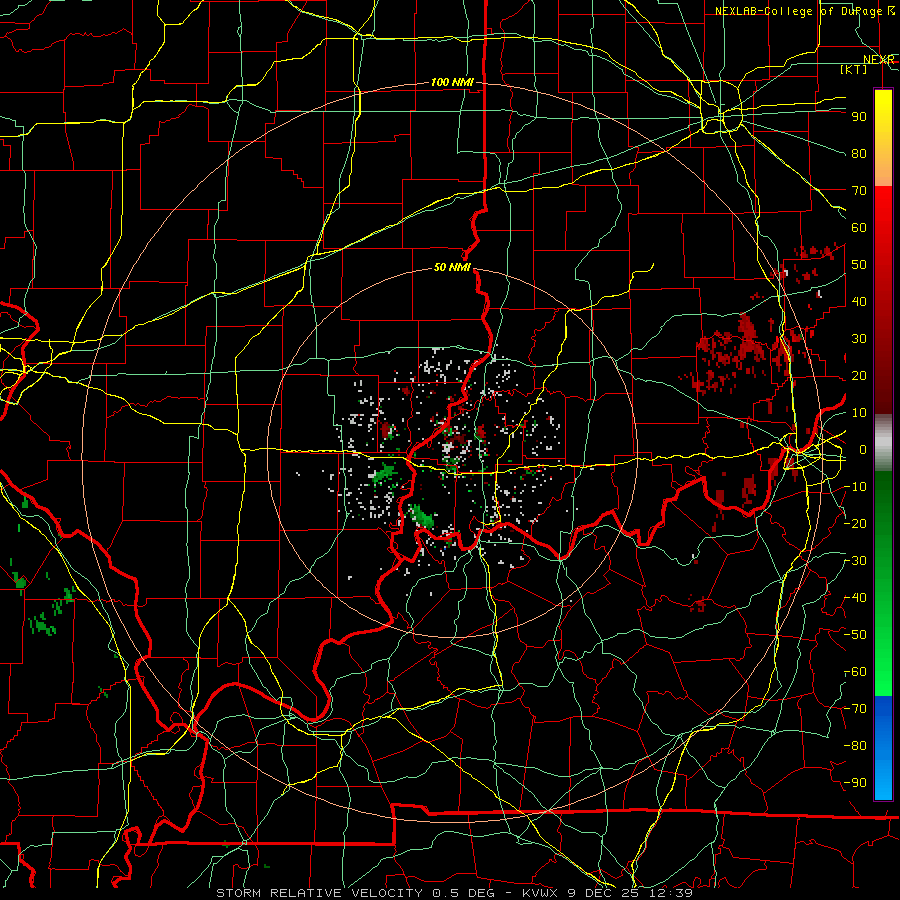Click the NEXR label above the color scale
Image resolution: width=900 pixels, height=900 pixels.
(x=879, y=60)
